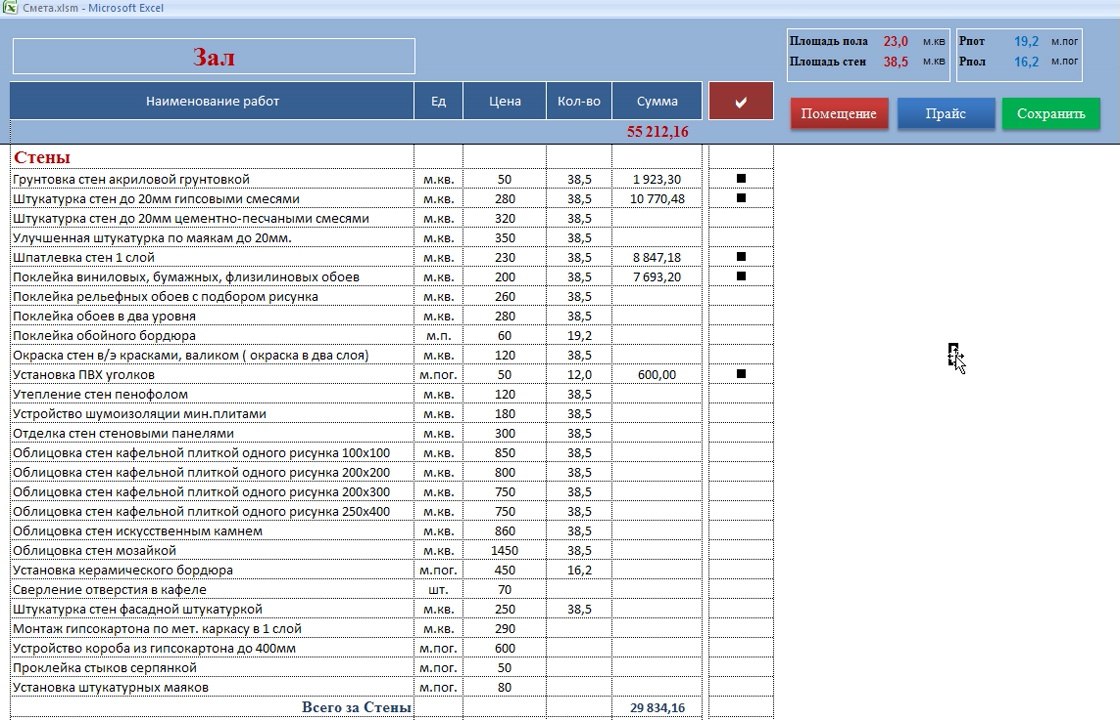The height and width of the screenshot is (720, 1120).
Task: Select sum cell 7 693,20
Action: click(x=657, y=276)
